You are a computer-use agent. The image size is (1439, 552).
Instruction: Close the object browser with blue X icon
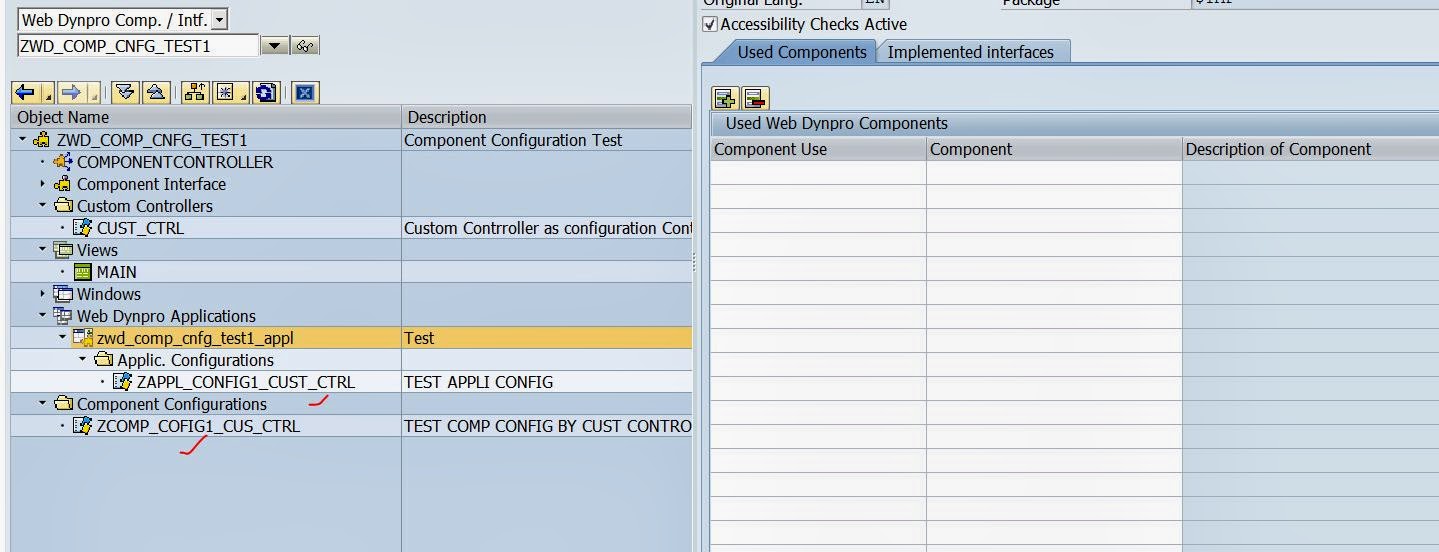(305, 93)
